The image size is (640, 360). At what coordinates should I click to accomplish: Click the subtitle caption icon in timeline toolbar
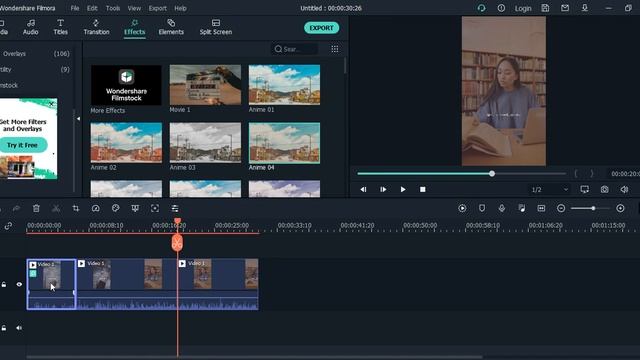pyautogui.click(x=541, y=209)
